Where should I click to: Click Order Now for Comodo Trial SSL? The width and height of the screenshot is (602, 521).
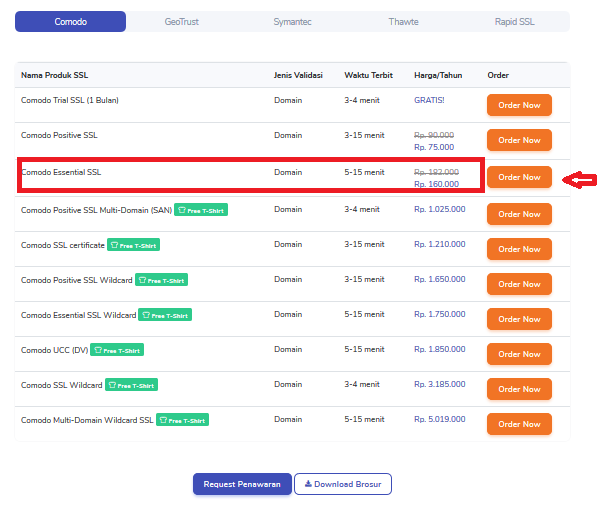coord(519,105)
